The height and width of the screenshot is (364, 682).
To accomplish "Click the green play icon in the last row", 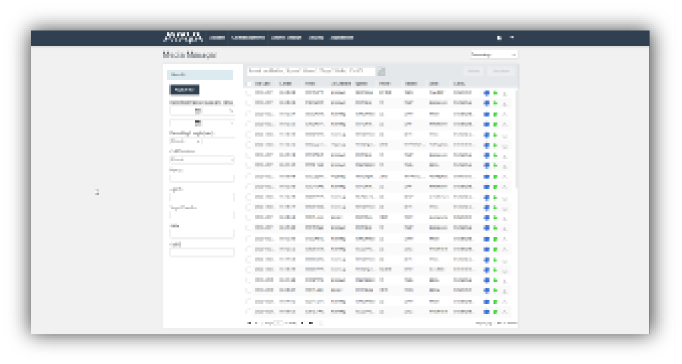I will tap(495, 312).
